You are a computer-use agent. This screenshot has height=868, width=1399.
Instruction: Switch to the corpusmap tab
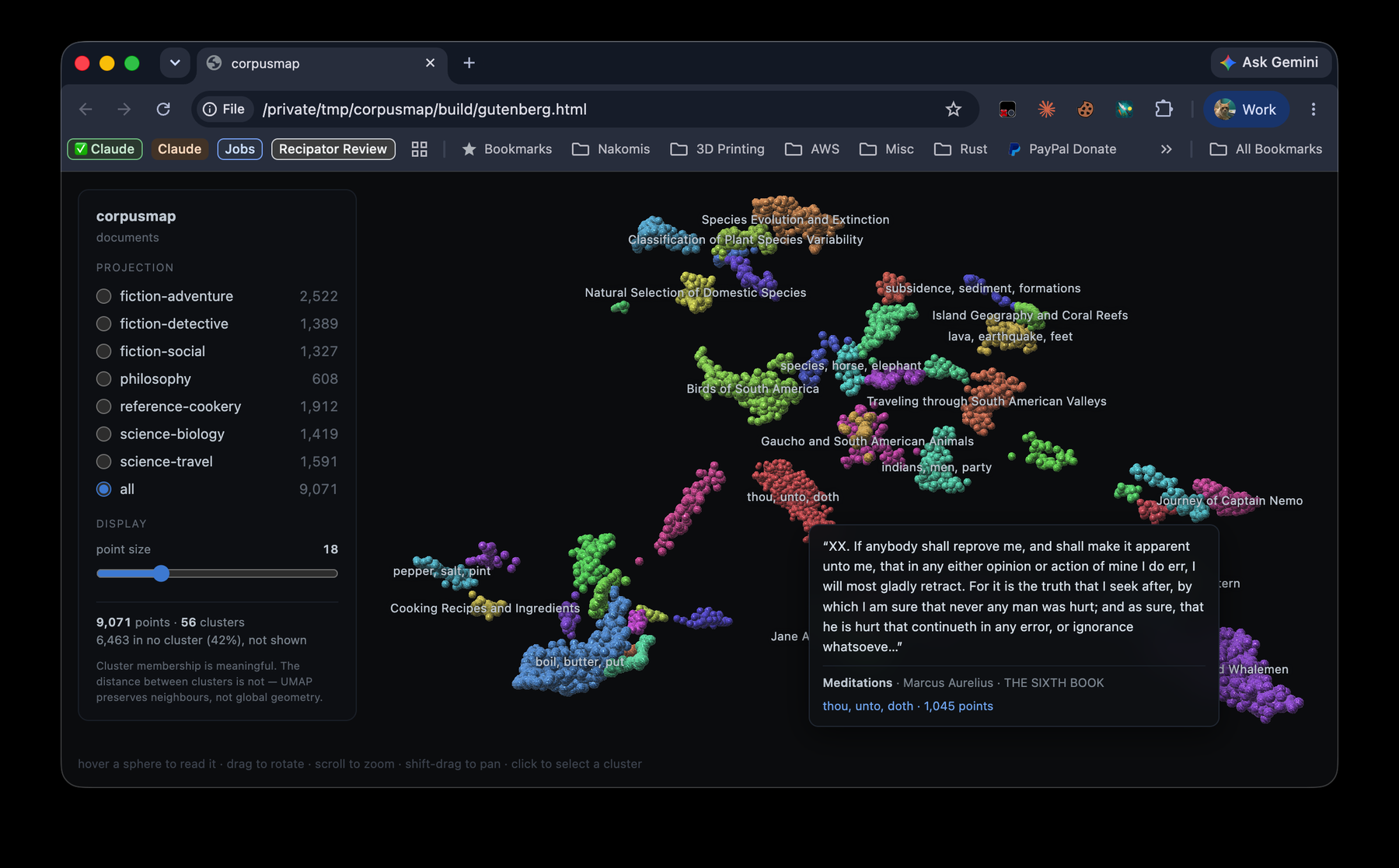point(323,63)
